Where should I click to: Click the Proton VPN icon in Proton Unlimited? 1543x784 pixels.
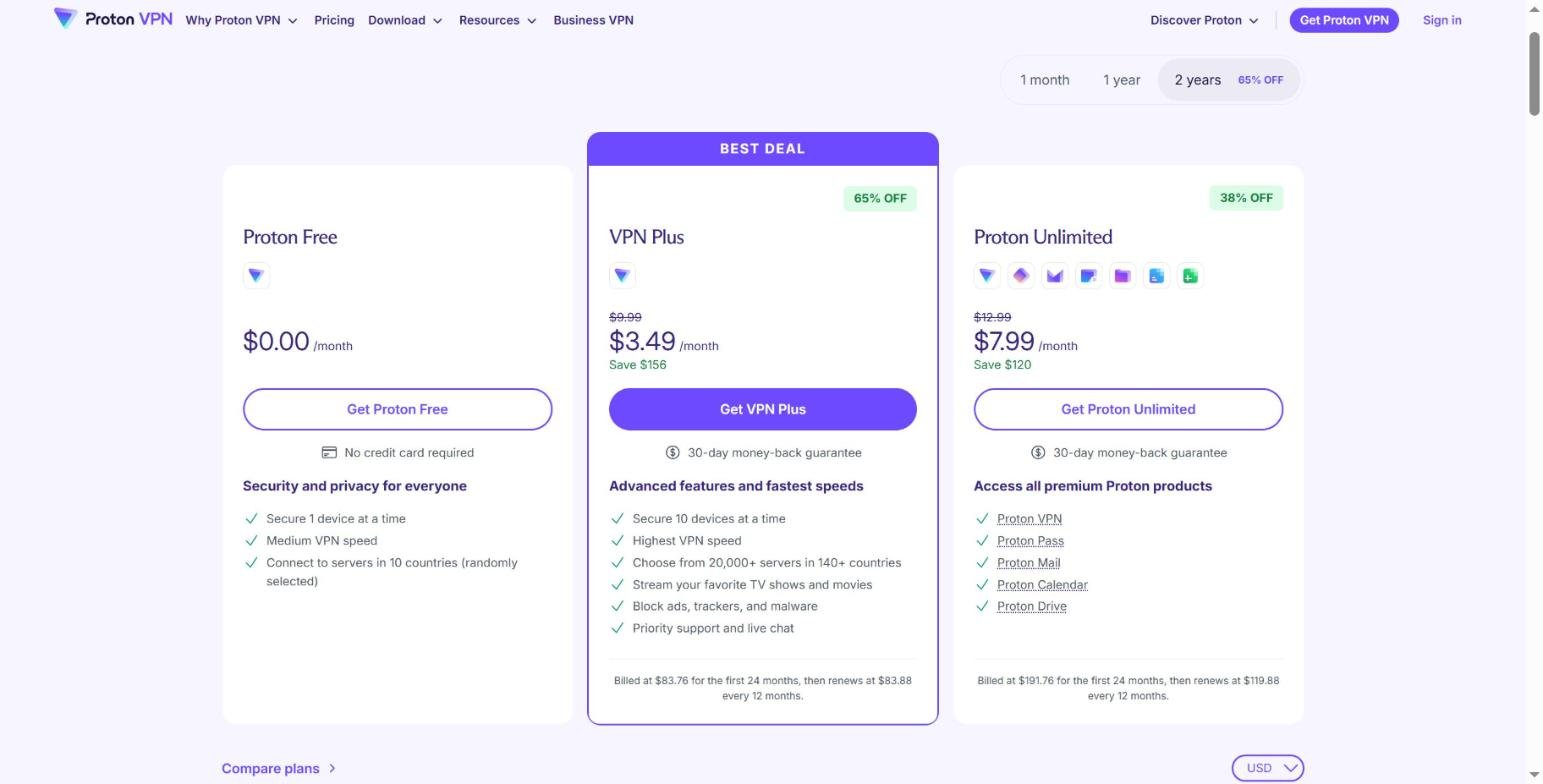point(987,276)
